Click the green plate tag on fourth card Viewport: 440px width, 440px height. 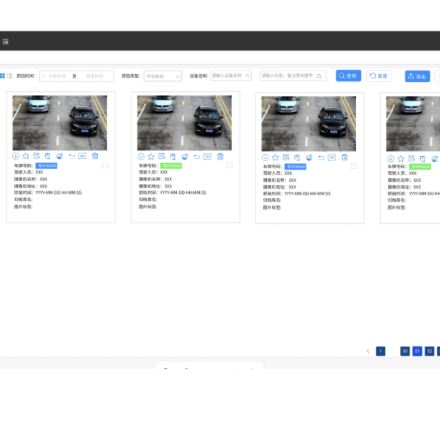pyautogui.click(x=420, y=166)
